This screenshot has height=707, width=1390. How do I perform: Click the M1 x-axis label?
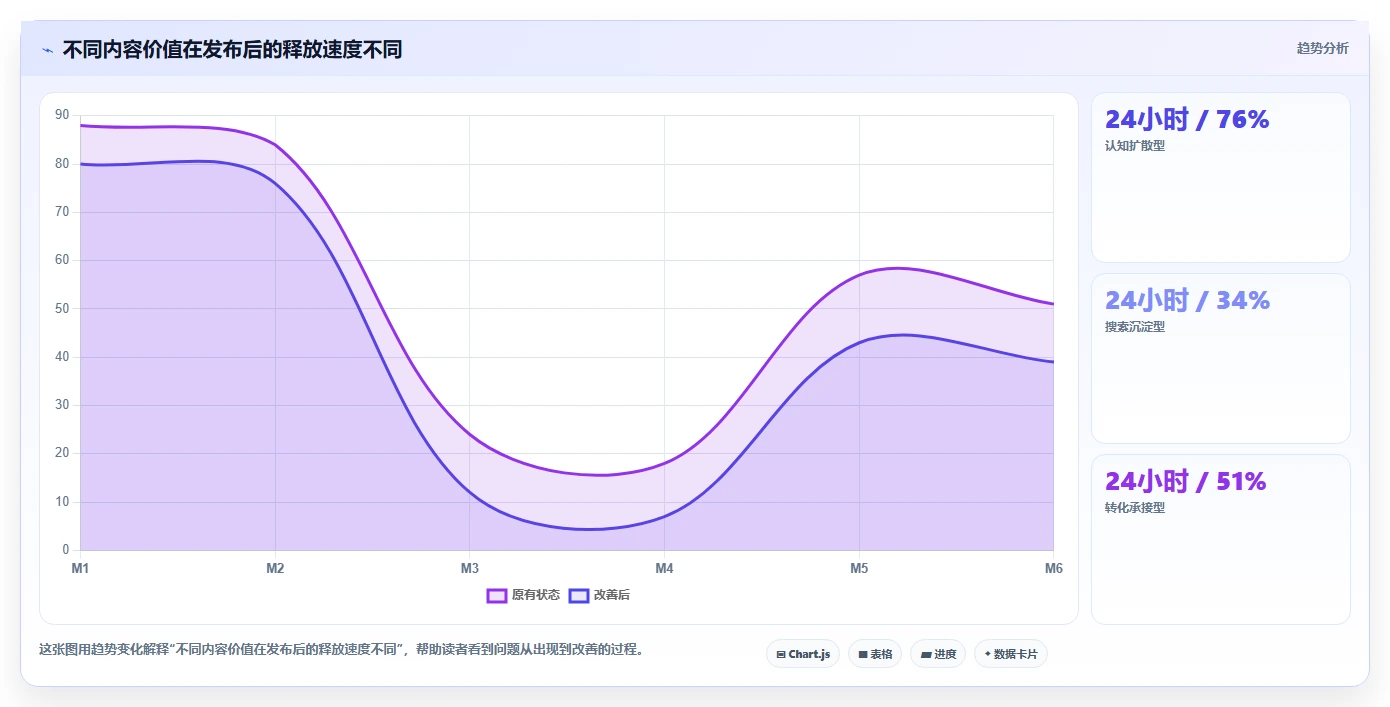tap(80, 568)
